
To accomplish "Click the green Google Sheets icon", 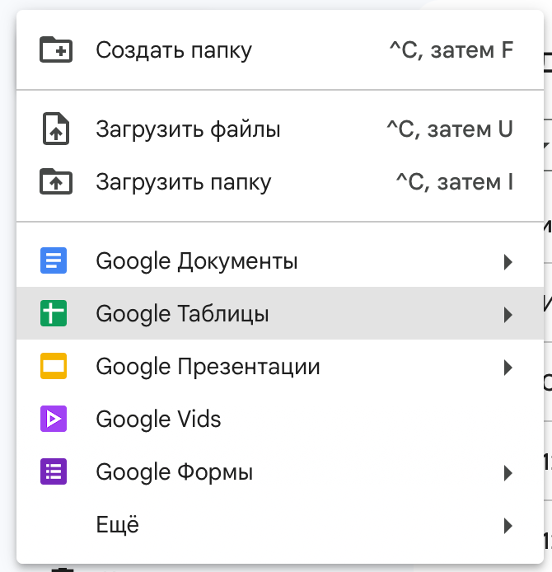I will 54,313.
